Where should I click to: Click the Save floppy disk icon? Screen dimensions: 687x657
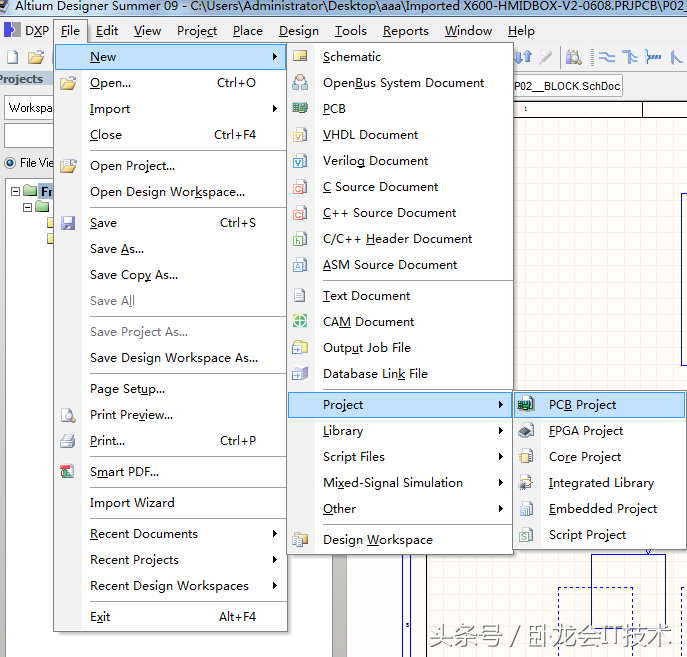pyautogui.click(x=68, y=223)
